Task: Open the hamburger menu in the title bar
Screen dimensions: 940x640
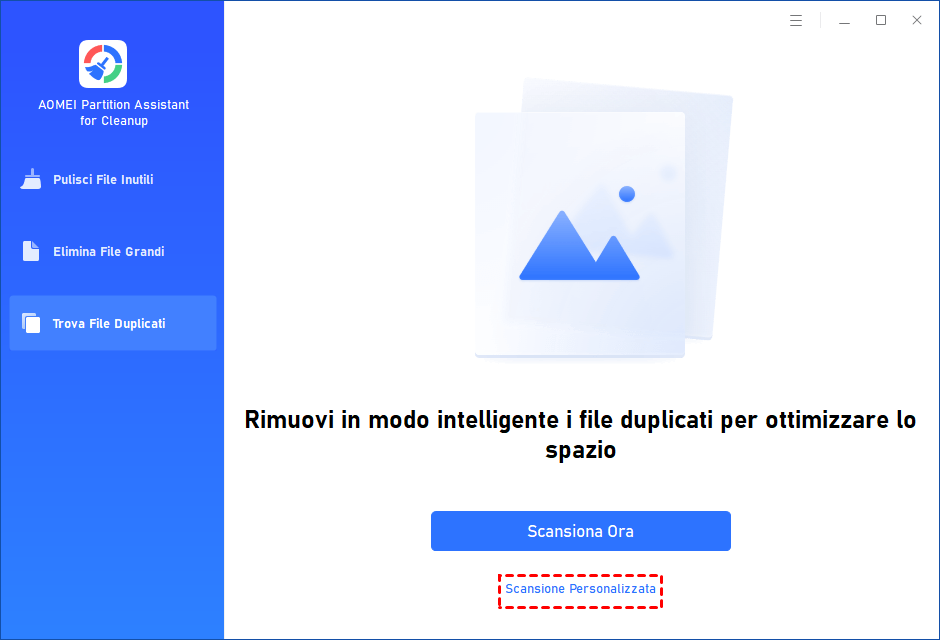Action: 796,20
